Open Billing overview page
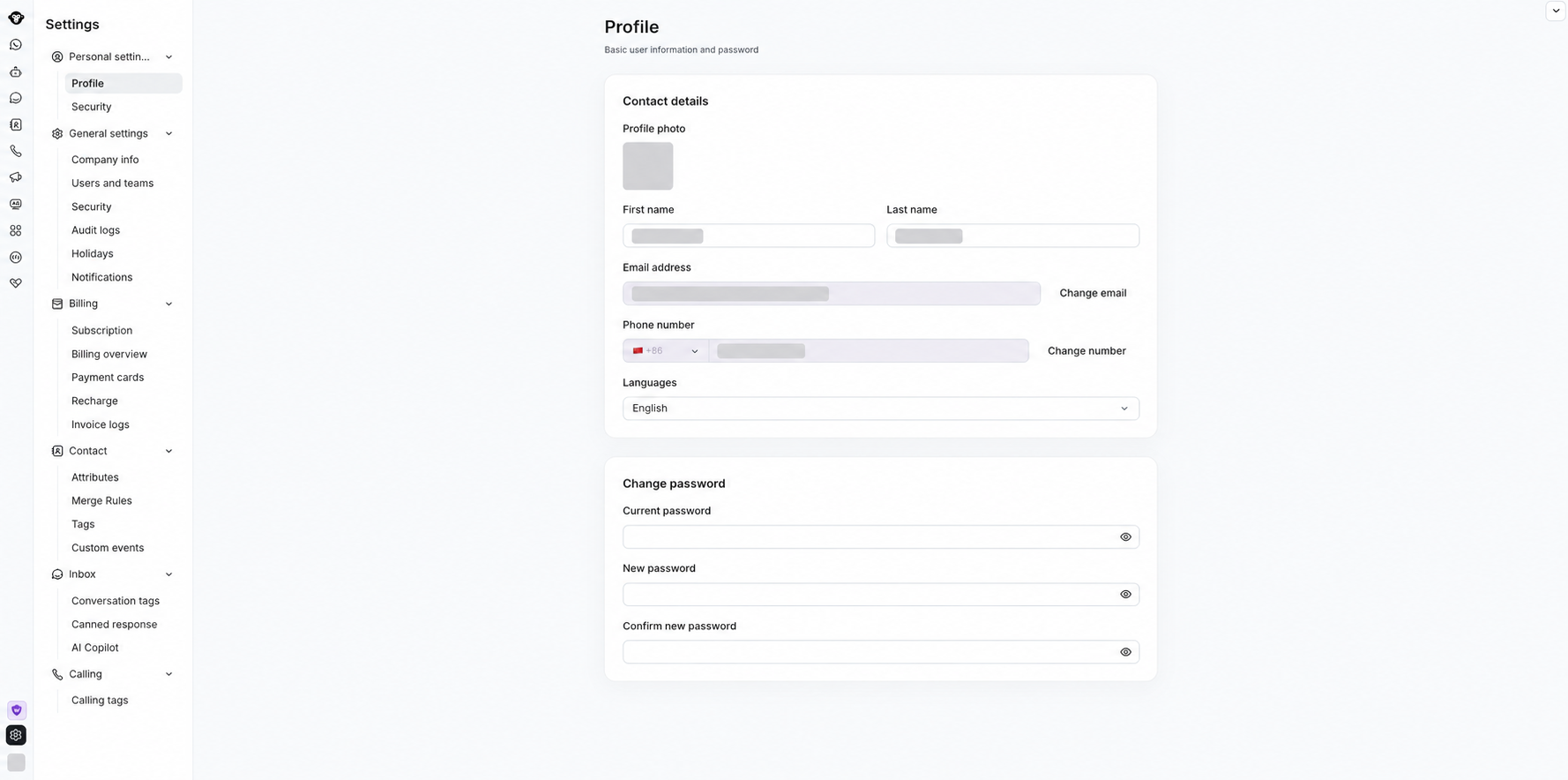Viewport: 1568px width, 780px height. coord(109,354)
